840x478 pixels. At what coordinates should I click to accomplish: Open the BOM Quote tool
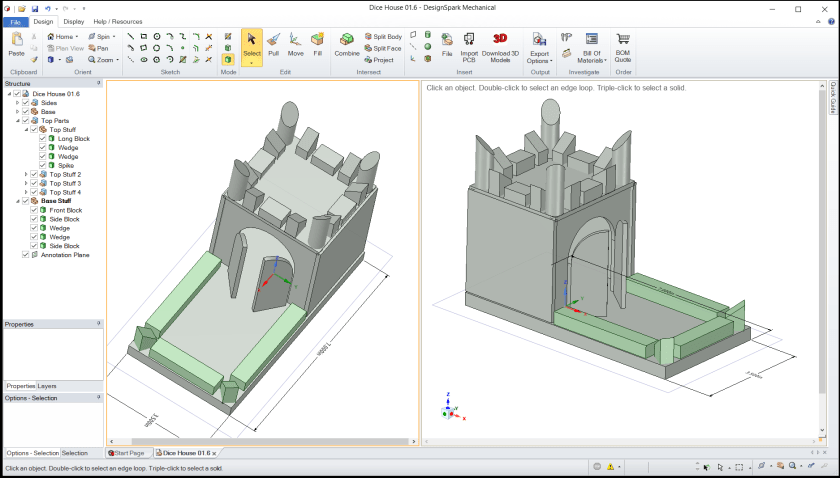tap(623, 45)
